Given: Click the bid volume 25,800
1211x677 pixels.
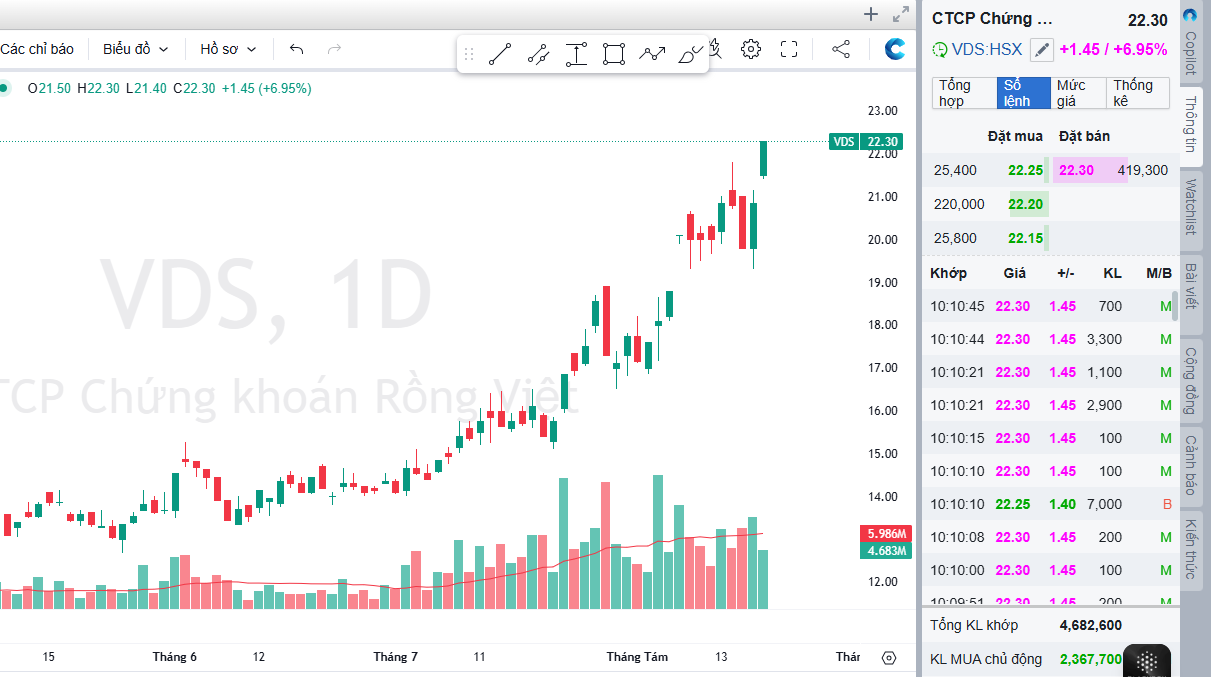Looking at the screenshot, I should click(955, 238).
